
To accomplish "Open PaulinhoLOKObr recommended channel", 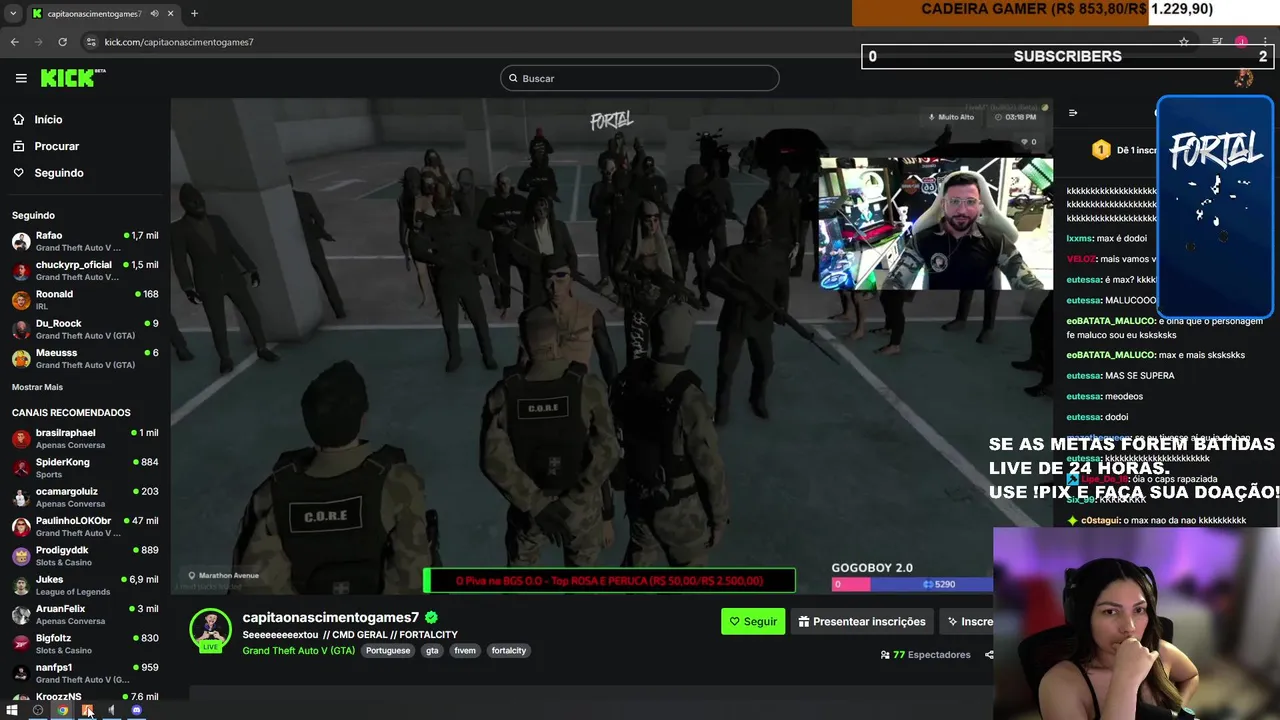I will coord(85,526).
